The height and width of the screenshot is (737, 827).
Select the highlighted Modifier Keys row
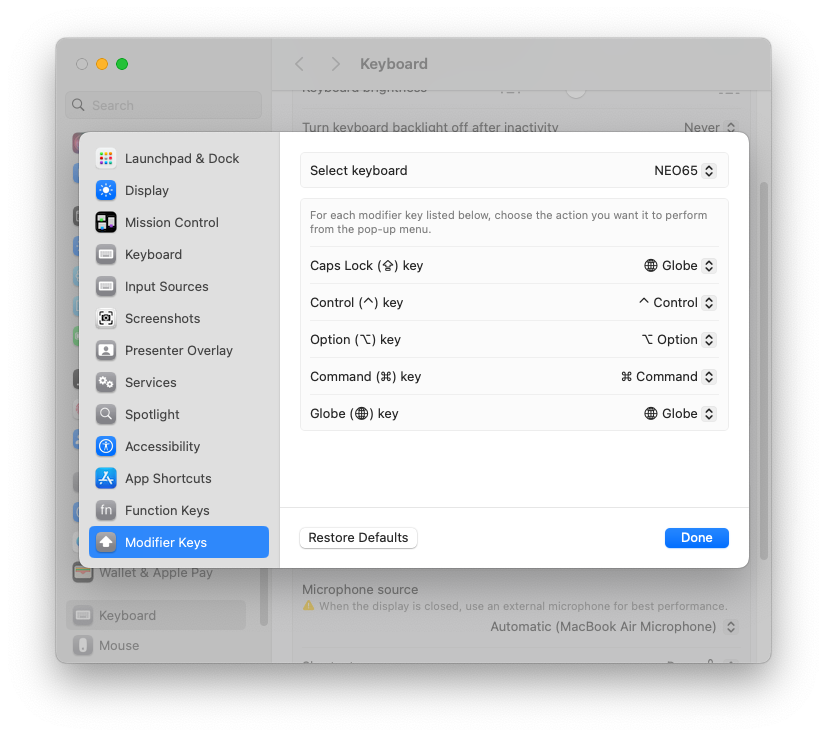tap(179, 542)
